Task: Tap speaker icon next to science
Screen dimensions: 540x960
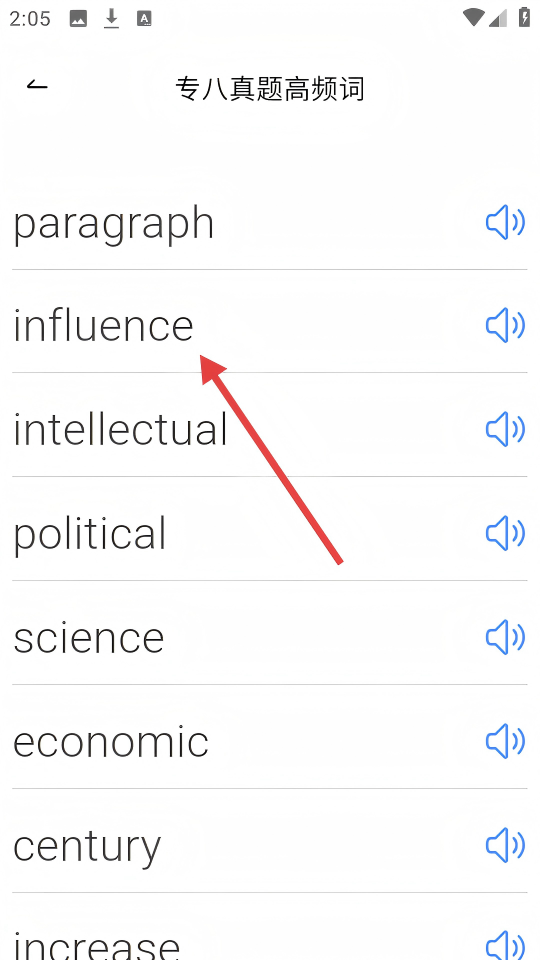Action: (505, 637)
